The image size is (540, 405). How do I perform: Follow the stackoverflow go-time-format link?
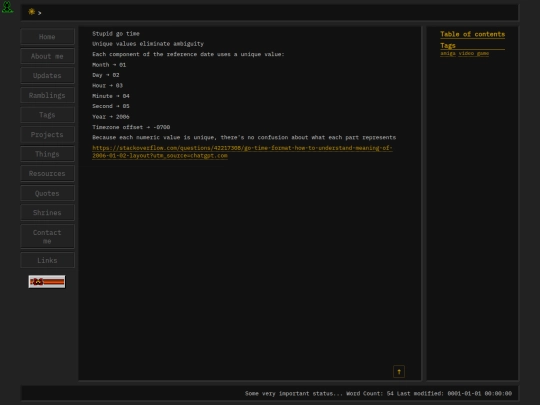(242, 152)
